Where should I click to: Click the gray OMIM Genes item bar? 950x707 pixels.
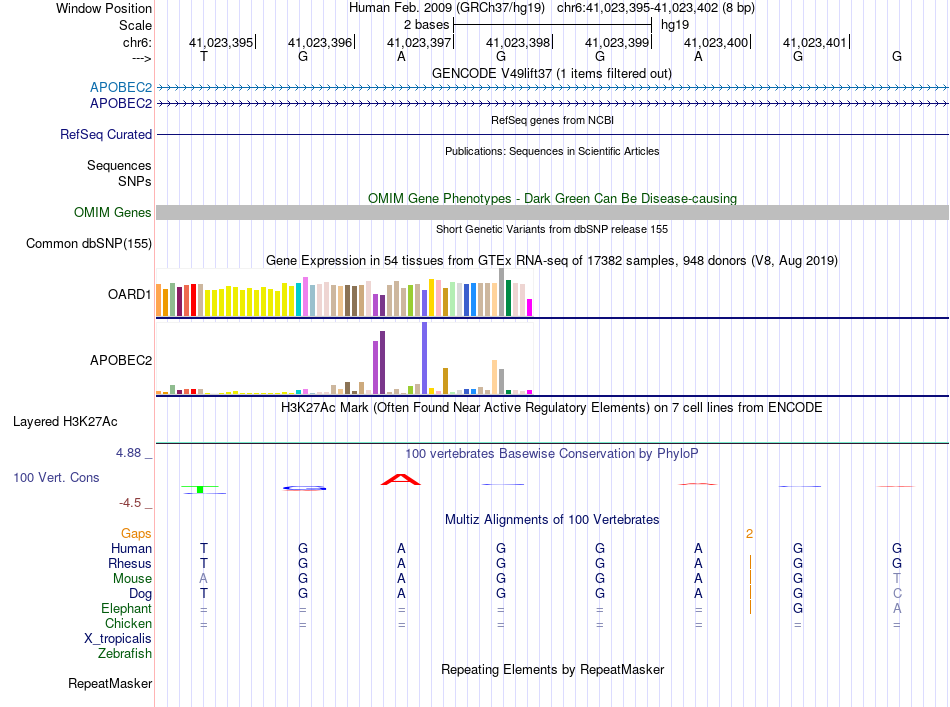552,212
